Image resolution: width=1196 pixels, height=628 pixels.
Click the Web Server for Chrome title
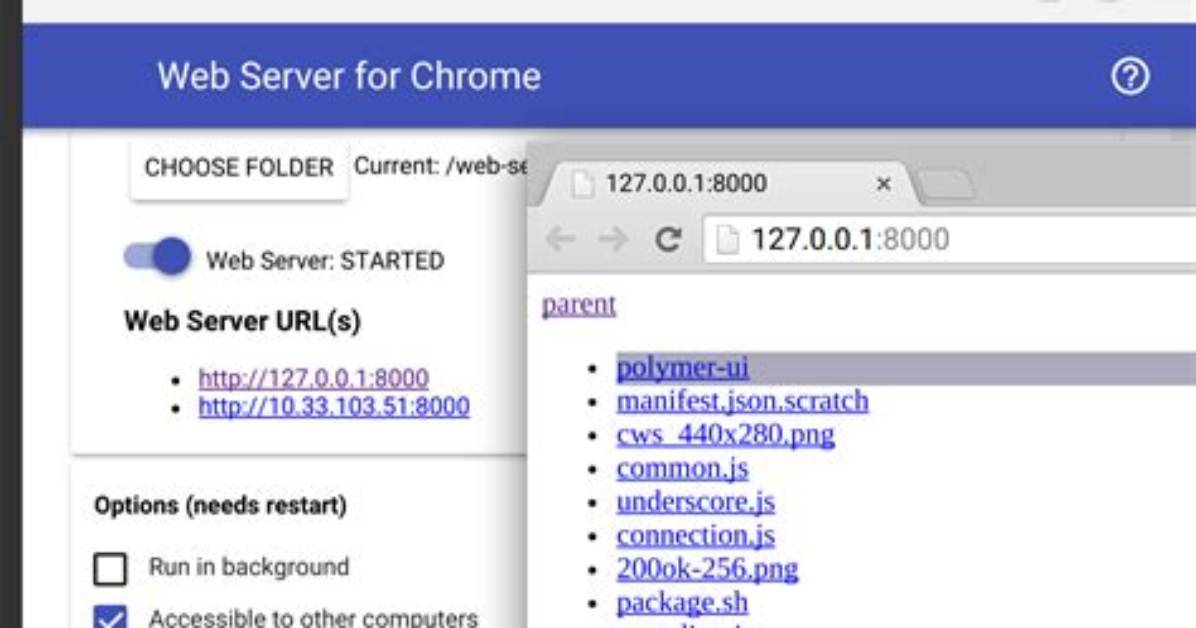(349, 76)
